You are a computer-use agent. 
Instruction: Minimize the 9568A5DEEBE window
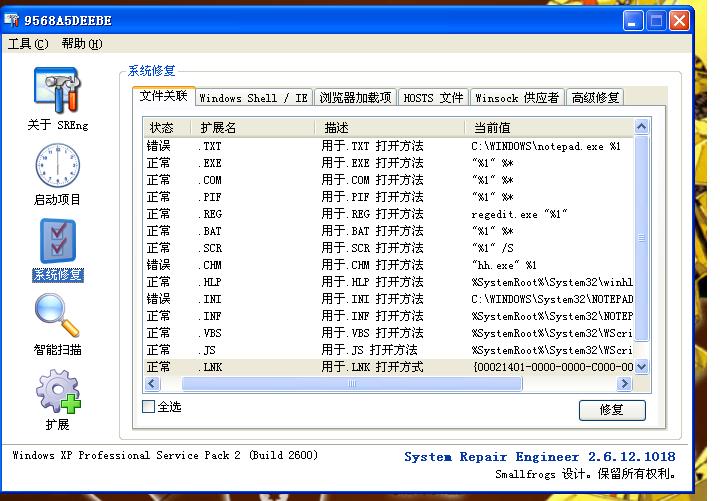(633, 21)
